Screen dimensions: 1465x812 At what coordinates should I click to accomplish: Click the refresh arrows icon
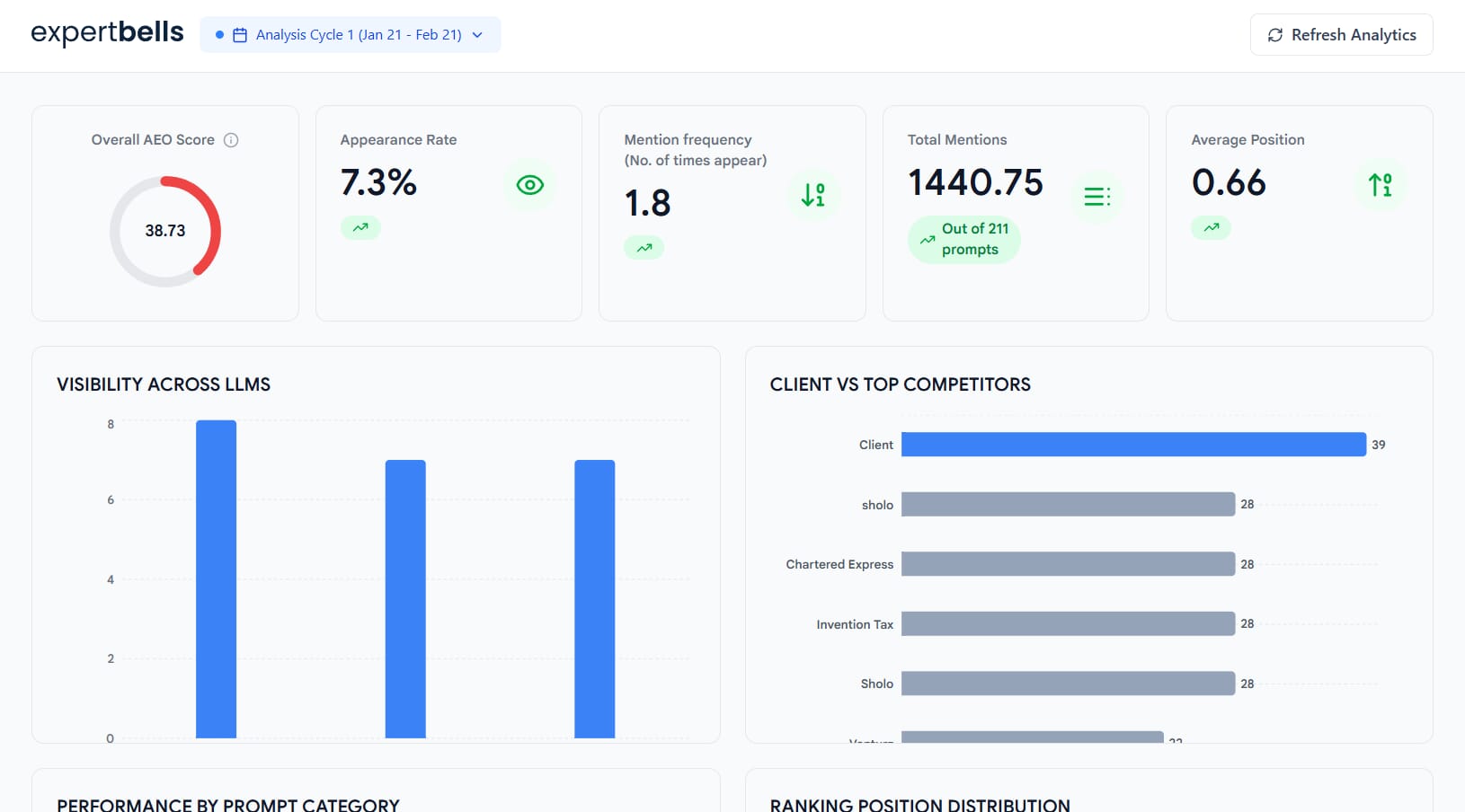1274,35
